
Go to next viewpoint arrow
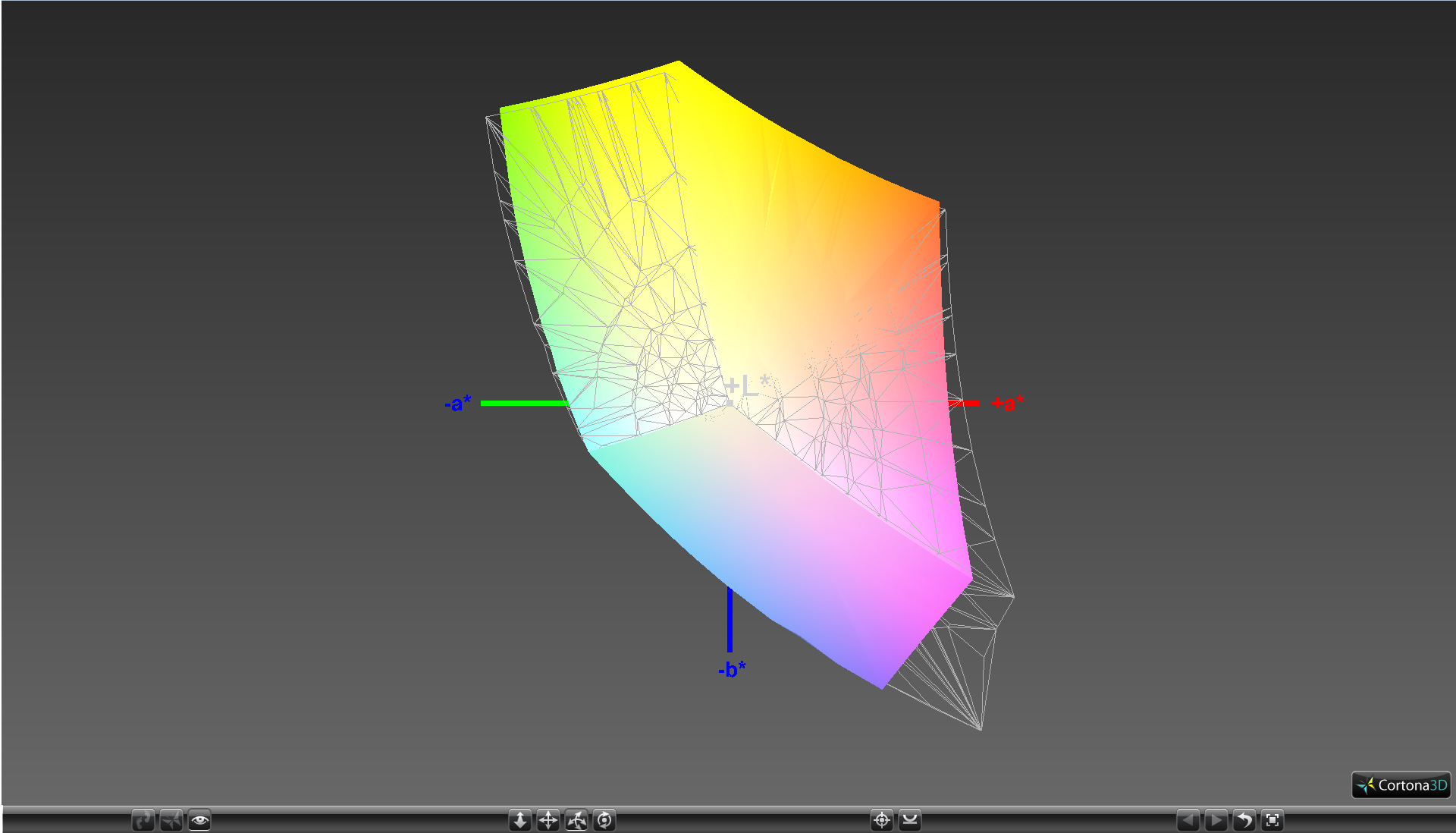[1216, 820]
